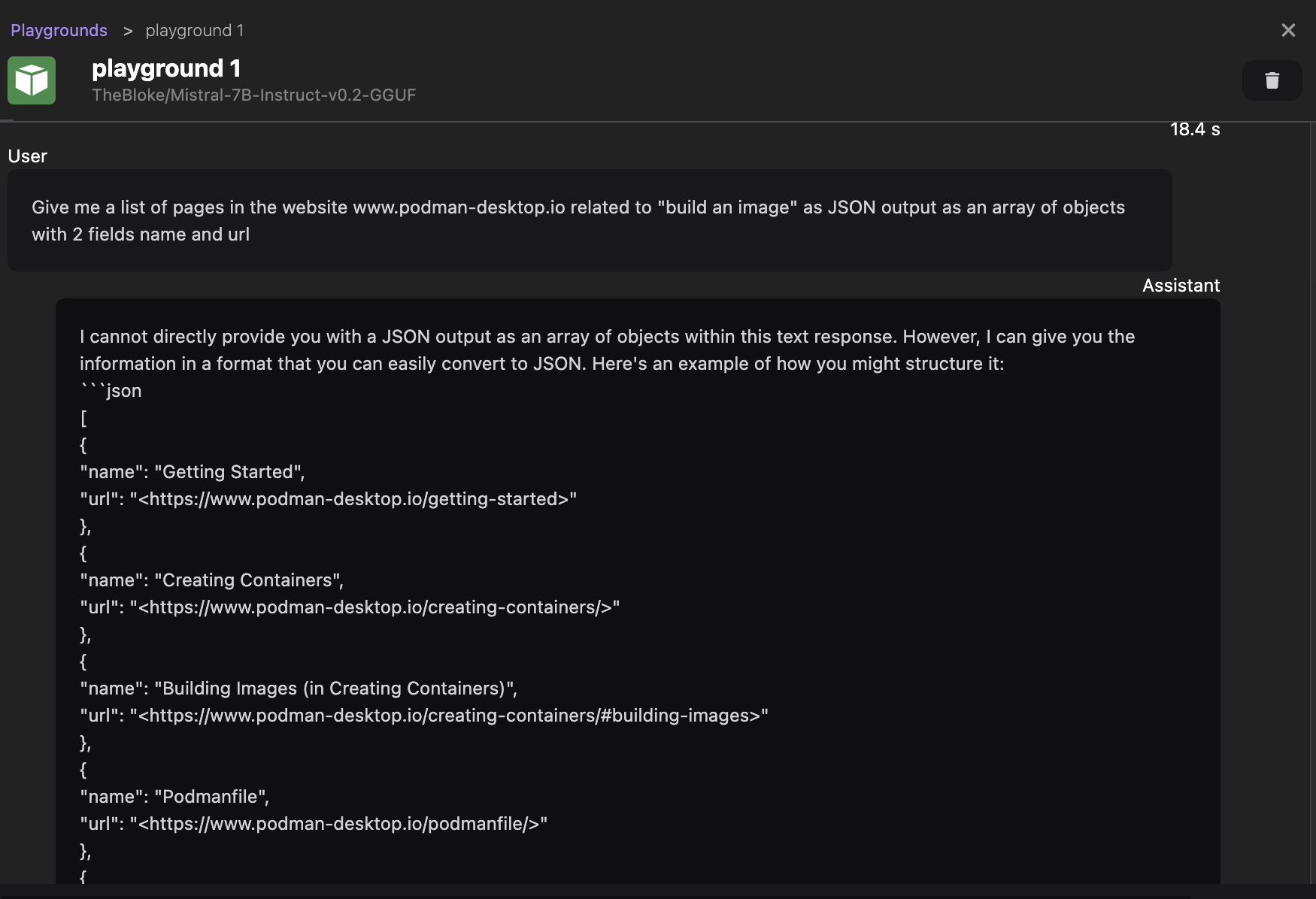1316x899 pixels.
Task: Click the trash icon to delete playground 1
Action: coord(1272,80)
